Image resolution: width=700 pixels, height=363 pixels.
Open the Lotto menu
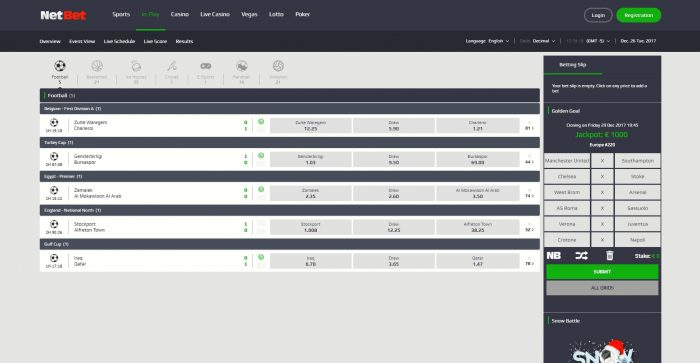click(276, 14)
